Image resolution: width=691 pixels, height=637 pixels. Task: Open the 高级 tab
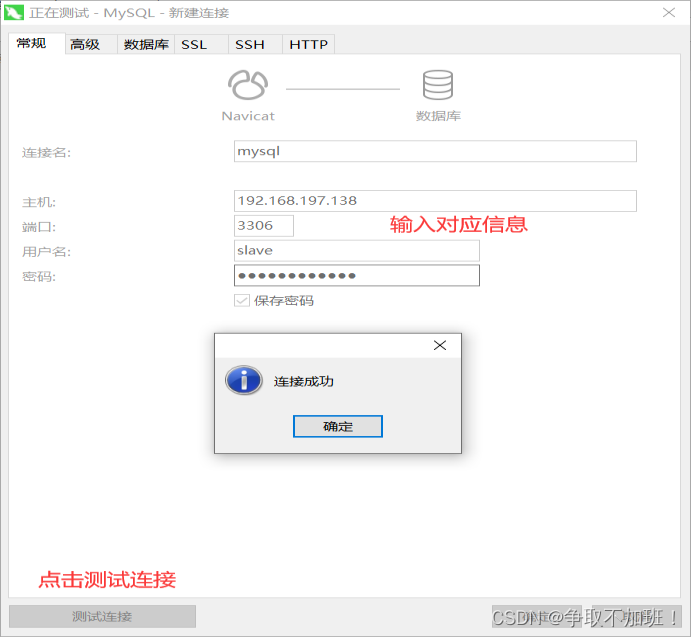click(91, 44)
